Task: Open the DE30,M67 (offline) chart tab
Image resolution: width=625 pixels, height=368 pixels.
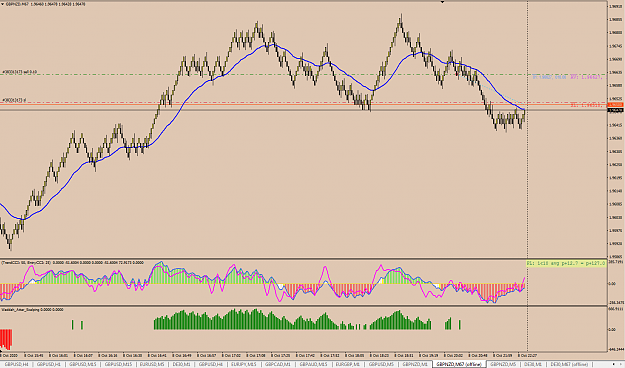Action: (x=568, y=364)
